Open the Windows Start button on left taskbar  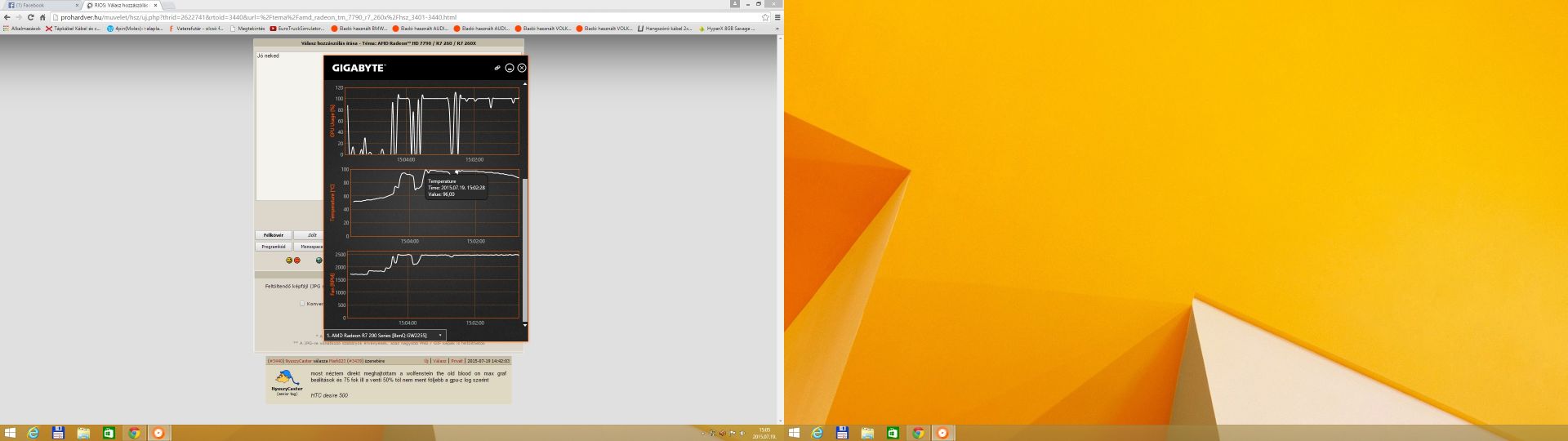[x=10, y=433]
